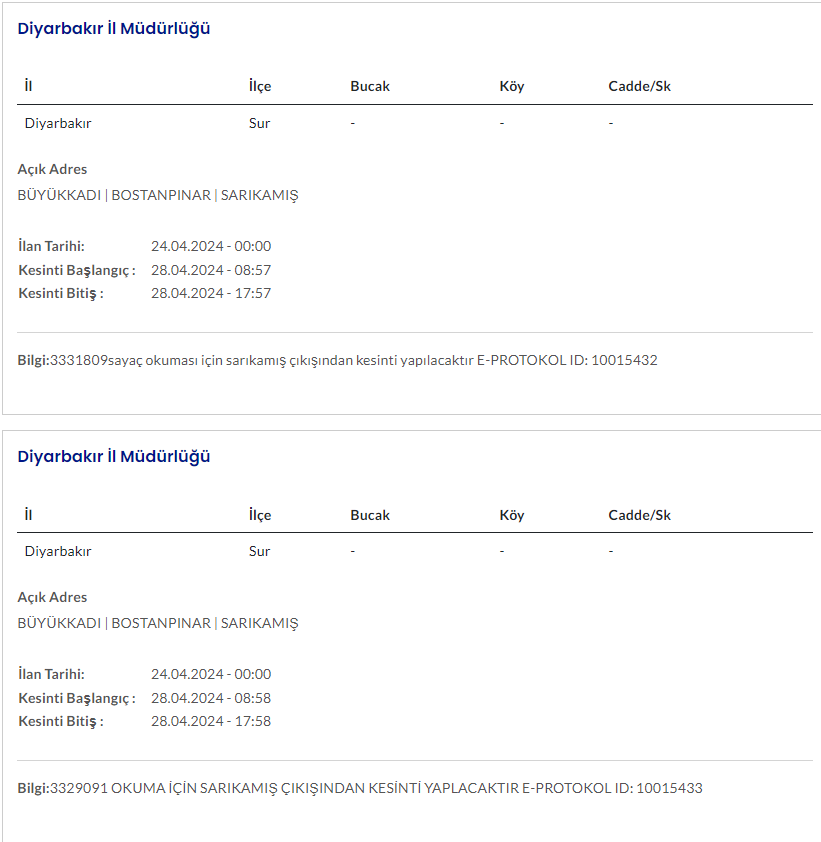
Task: Click the outage start time 28.04.2024 - 08:58
Action: tap(211, 698)
